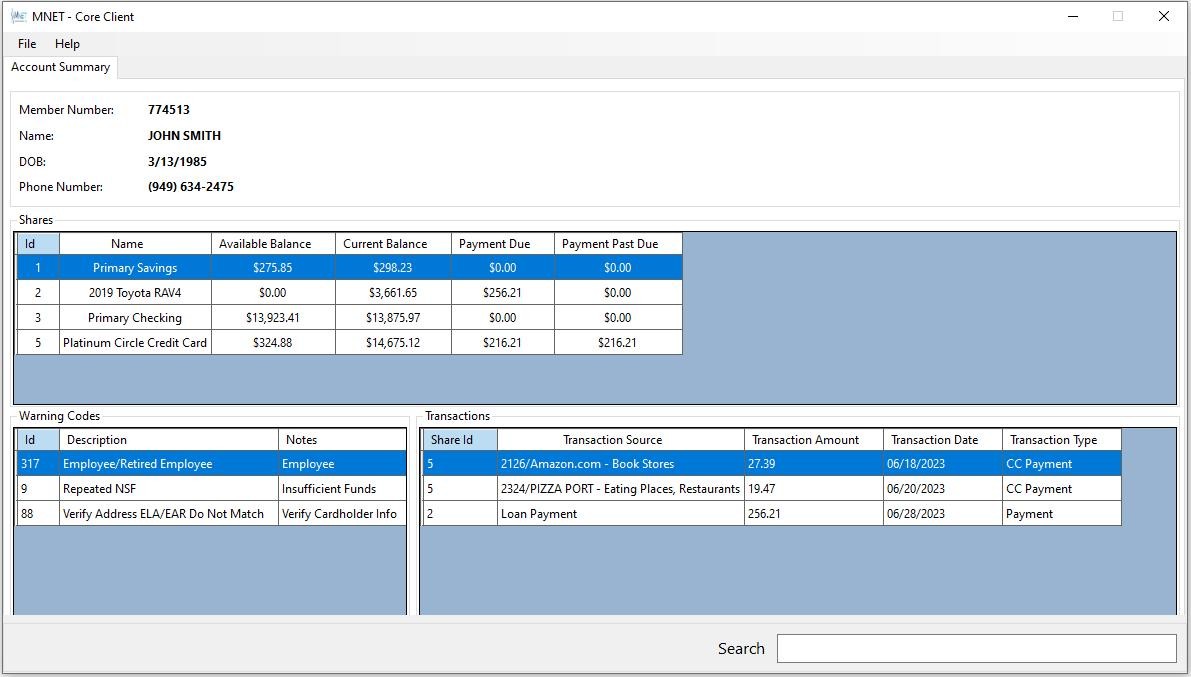Select the PIZZA PORT transaction row
Viewport: 1191px width, 677px height.
[772, 489]
